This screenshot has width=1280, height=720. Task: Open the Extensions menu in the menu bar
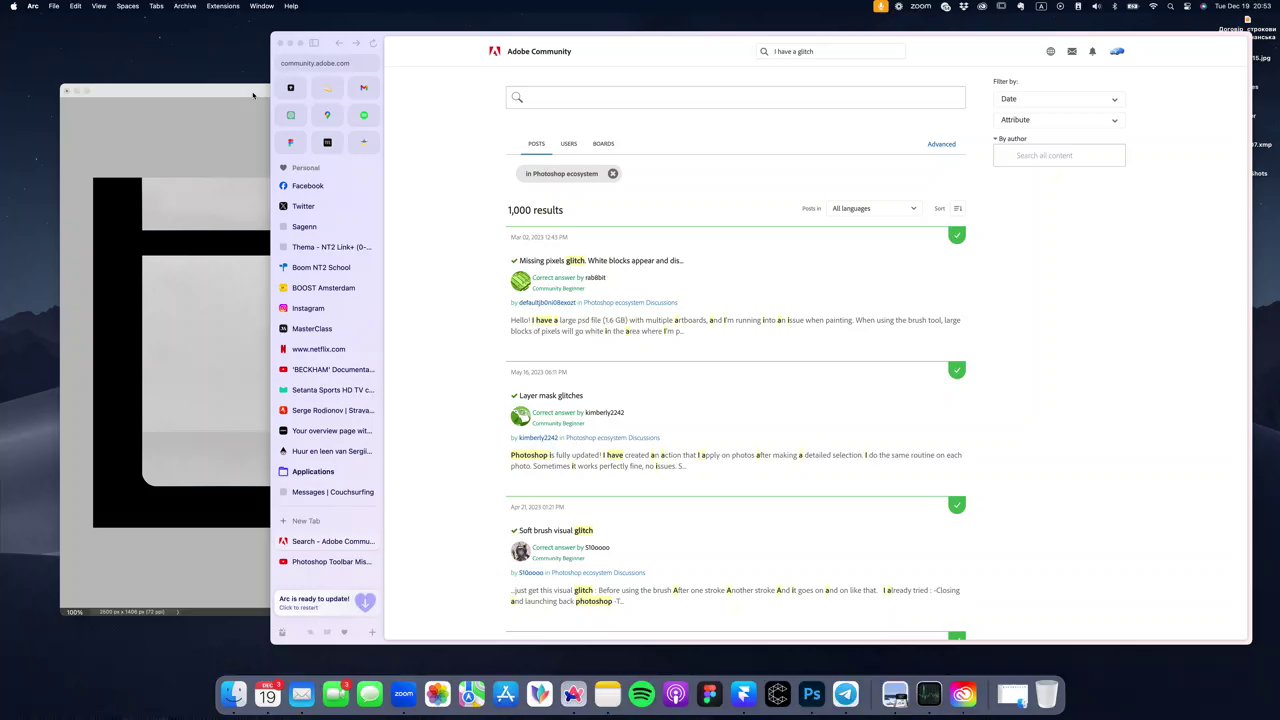223,6
